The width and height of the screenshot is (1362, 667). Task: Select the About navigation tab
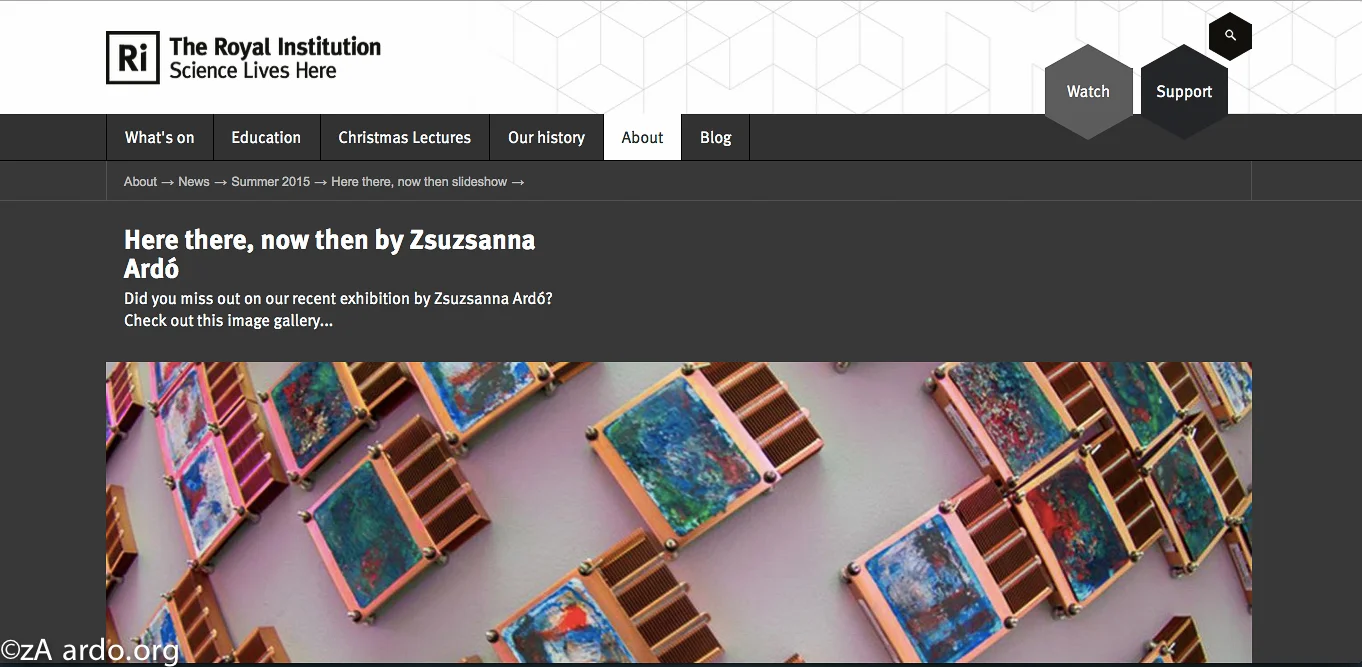click(x=642, y=137)
